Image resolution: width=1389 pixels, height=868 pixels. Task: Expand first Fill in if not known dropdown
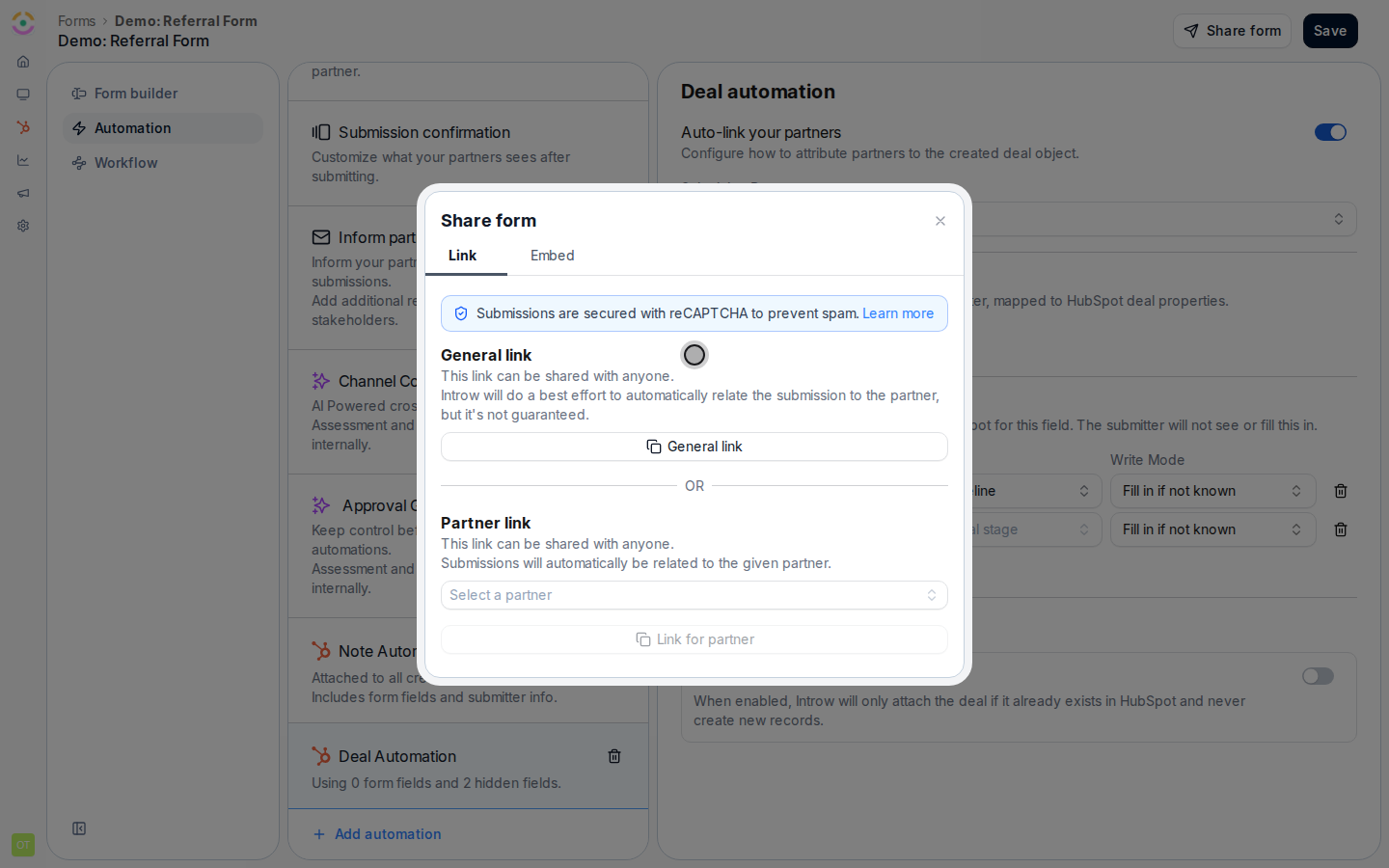[x=1212, y=491]
